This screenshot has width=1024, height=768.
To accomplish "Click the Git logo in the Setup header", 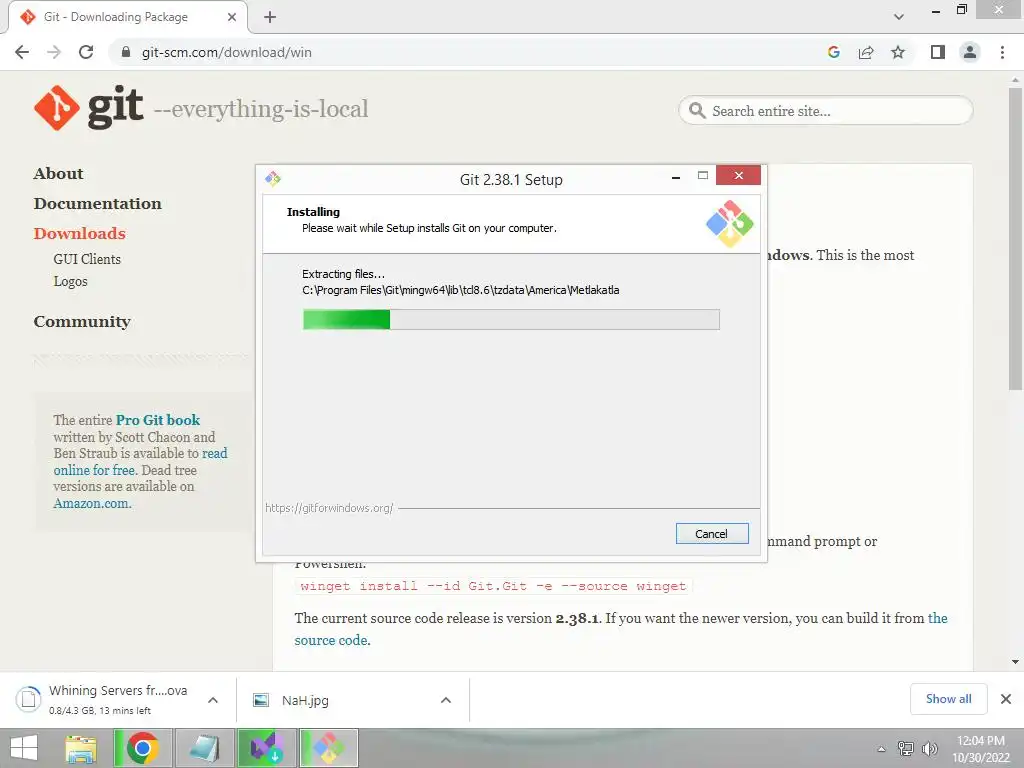I will pyautogui.click(x=729, y=223).
